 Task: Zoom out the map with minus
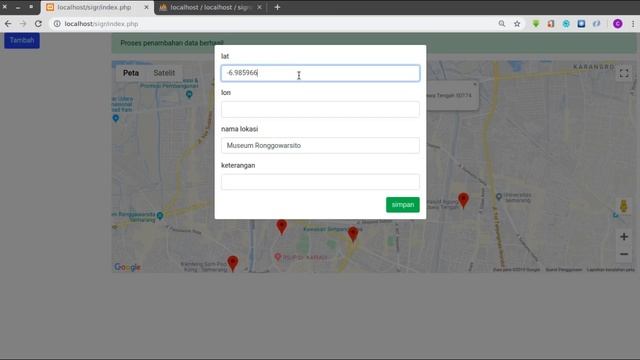click(x=624, y=254)
